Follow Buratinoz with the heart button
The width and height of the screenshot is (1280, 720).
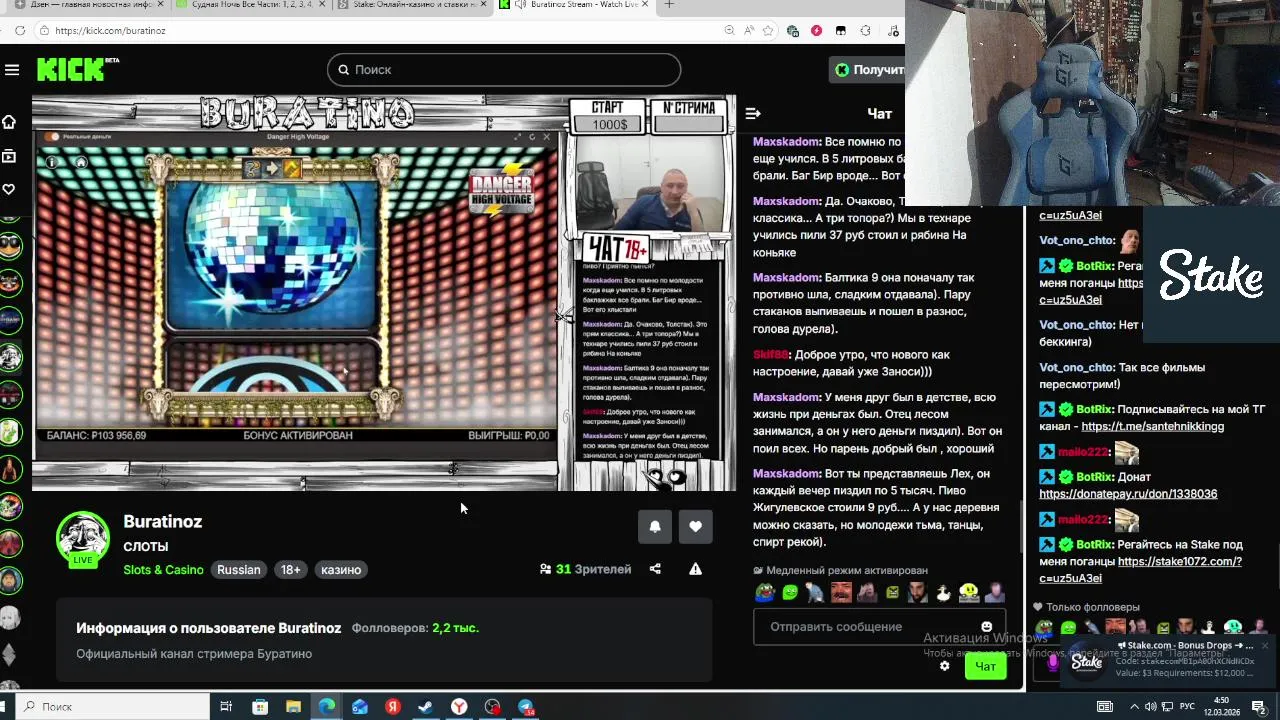point(696,527)
